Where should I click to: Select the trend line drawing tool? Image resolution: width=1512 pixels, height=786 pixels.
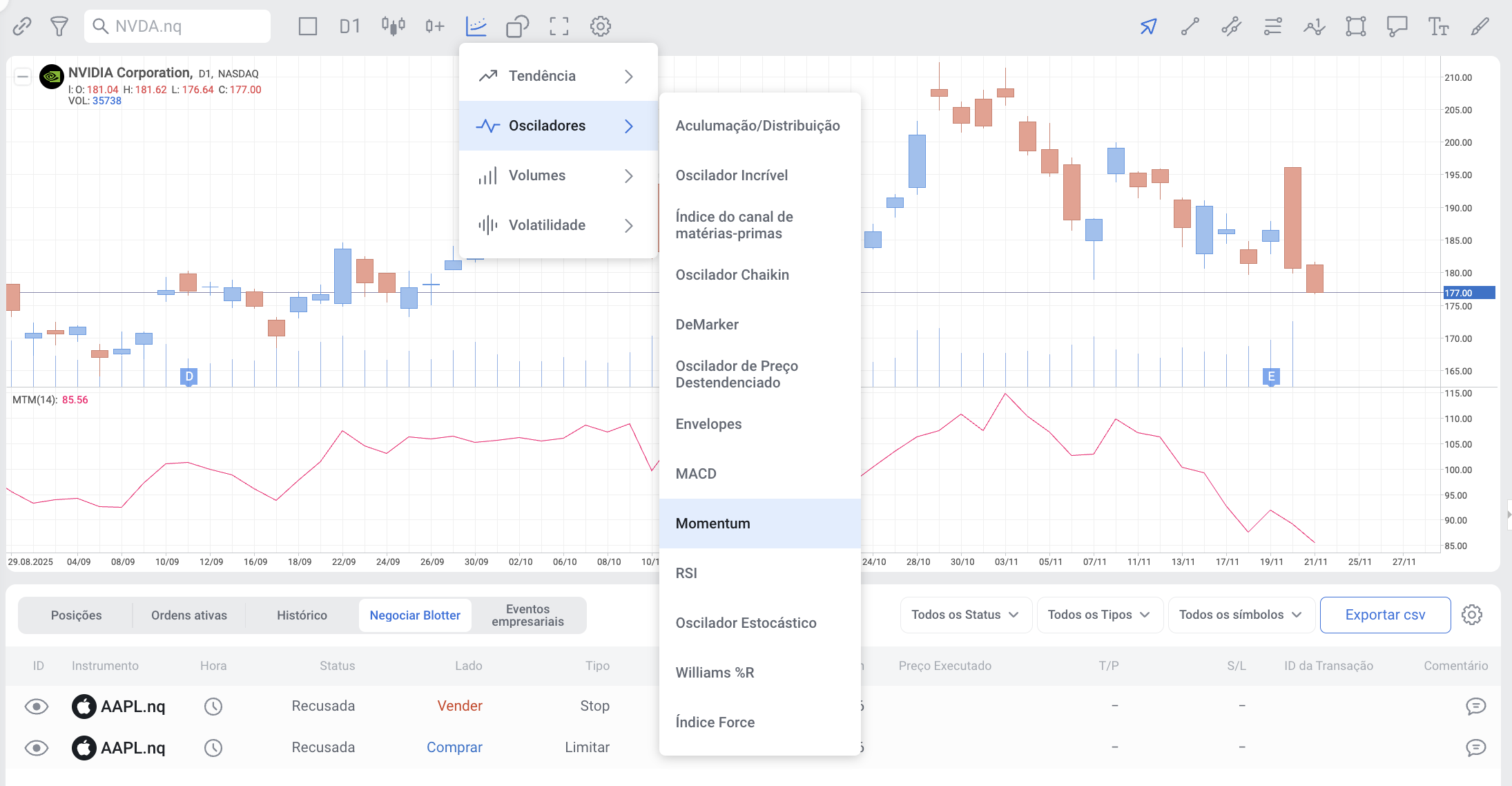[1190, 26]
